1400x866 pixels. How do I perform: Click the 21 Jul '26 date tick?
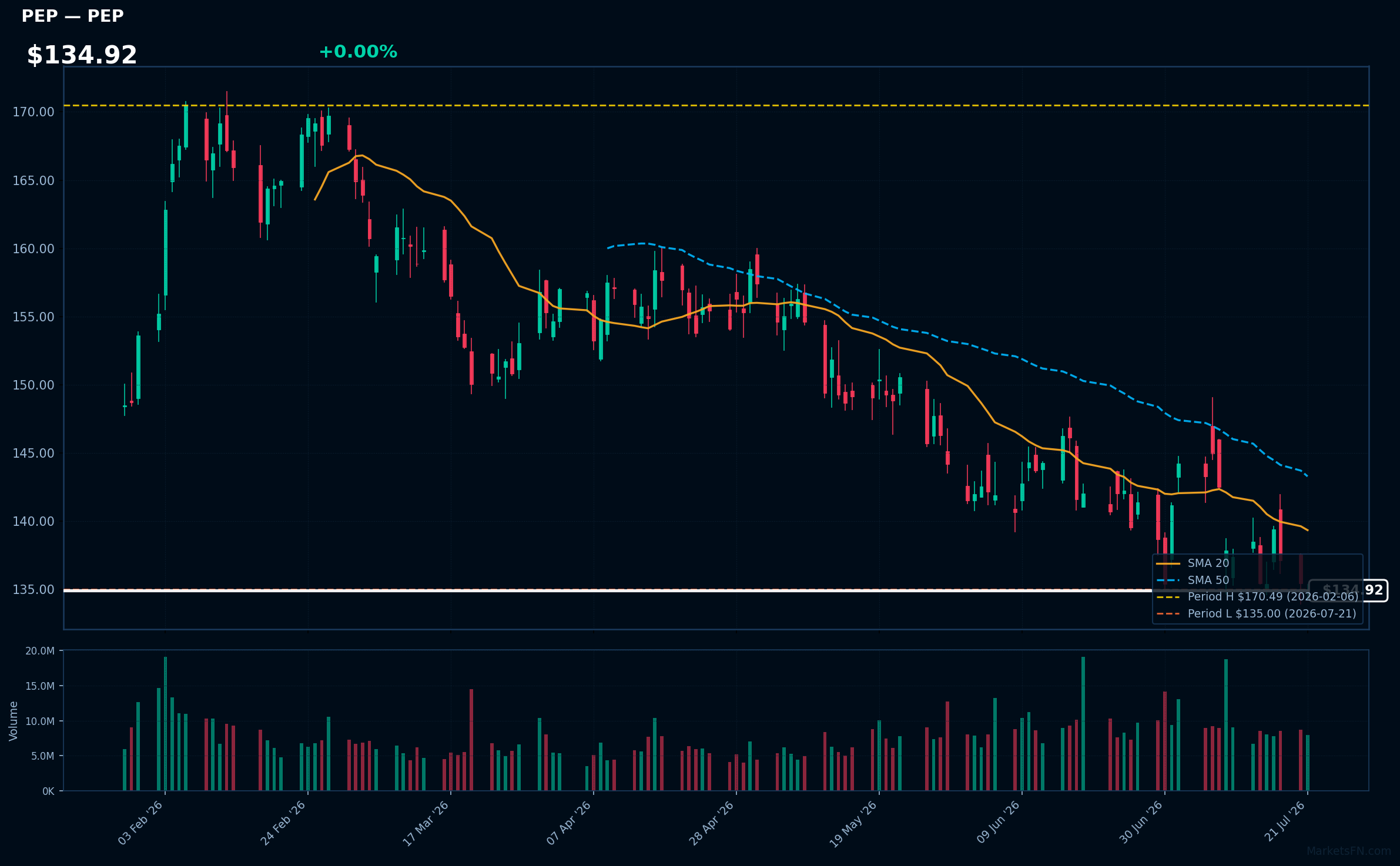(1285, 821)
